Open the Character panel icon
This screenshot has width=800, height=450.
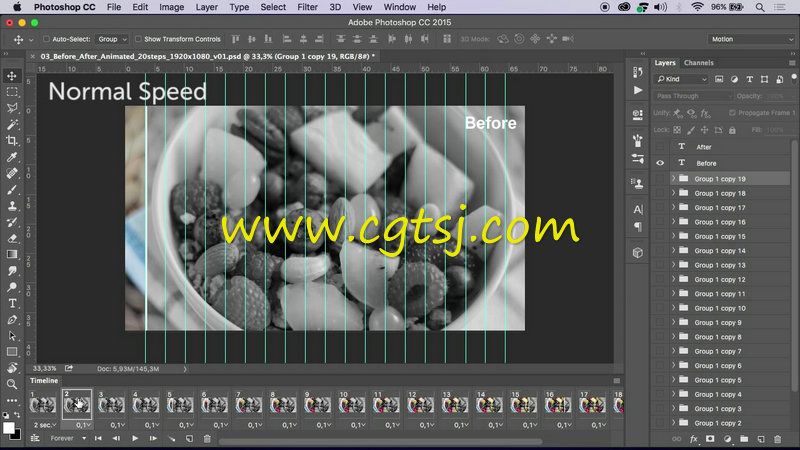coord(638,209)
